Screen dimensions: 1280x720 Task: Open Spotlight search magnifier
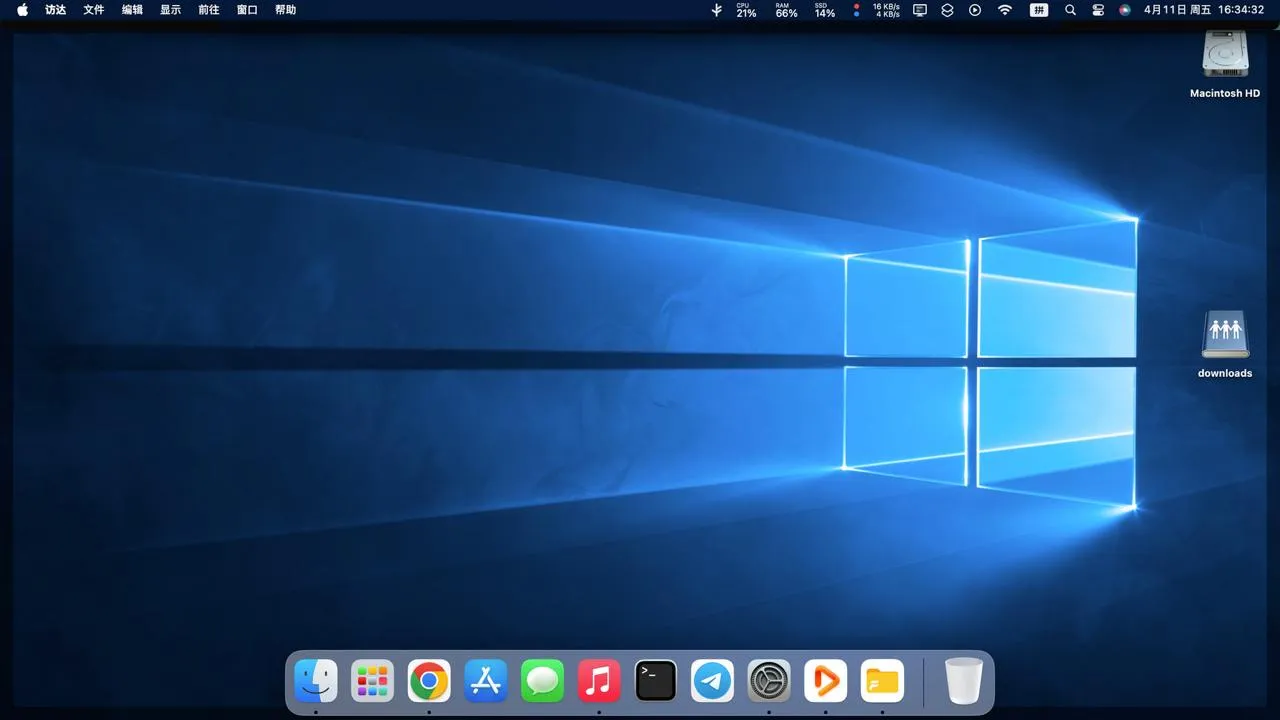[1070, 10]
